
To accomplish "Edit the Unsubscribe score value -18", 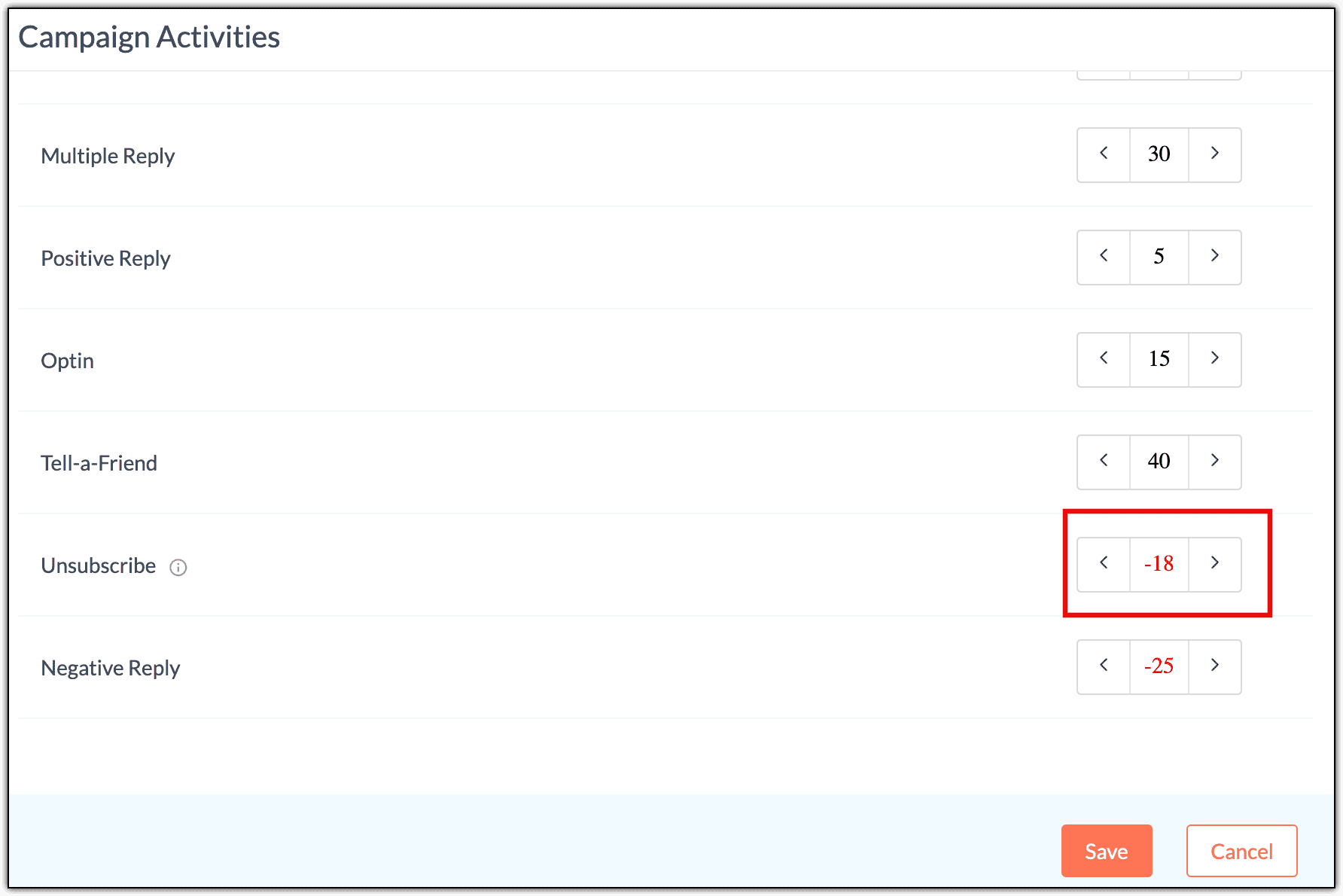I will point(1159,564).
